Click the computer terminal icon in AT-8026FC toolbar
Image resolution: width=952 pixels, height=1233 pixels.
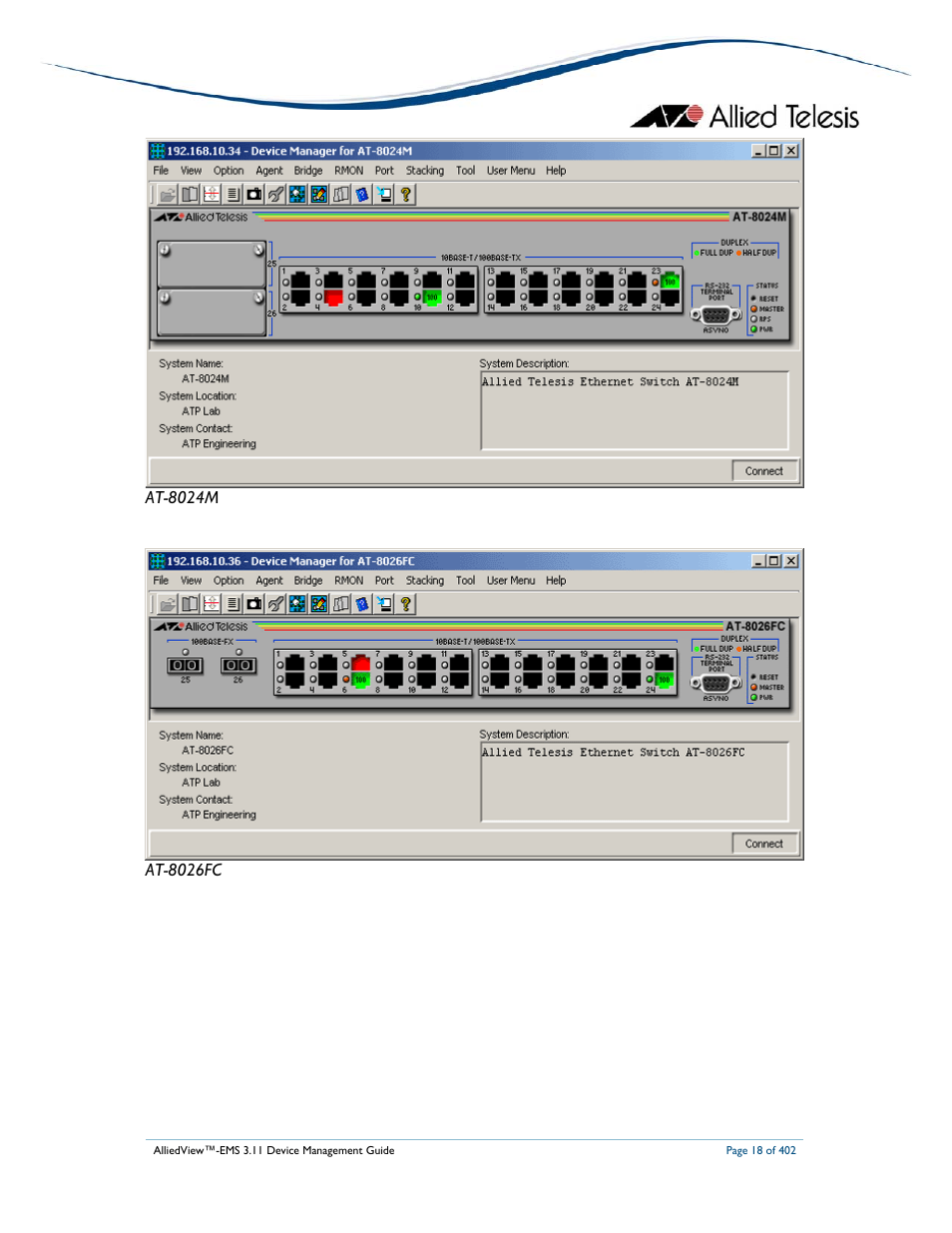click(x=384, y=604)
